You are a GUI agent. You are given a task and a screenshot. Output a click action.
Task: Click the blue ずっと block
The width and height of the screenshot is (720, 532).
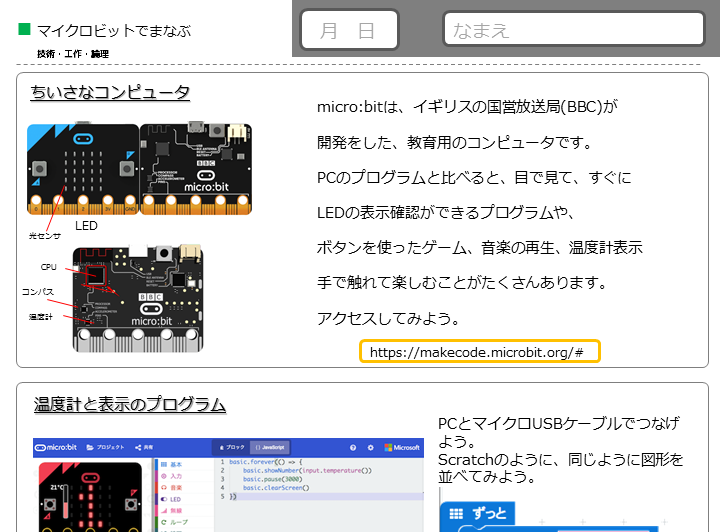point(477,513)
